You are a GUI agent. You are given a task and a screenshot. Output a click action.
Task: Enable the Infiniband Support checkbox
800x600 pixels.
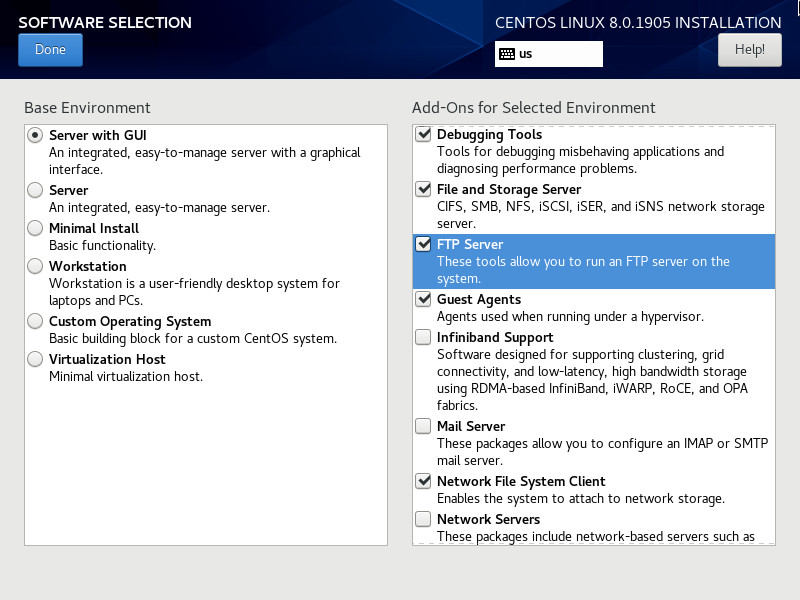[x=423, y=337]
